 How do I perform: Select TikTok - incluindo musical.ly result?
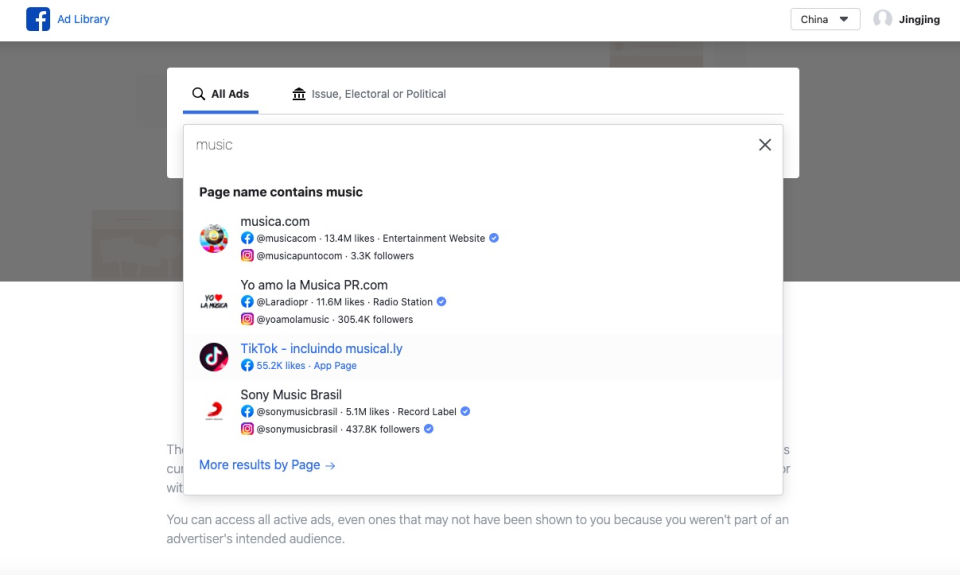[483, 357]
